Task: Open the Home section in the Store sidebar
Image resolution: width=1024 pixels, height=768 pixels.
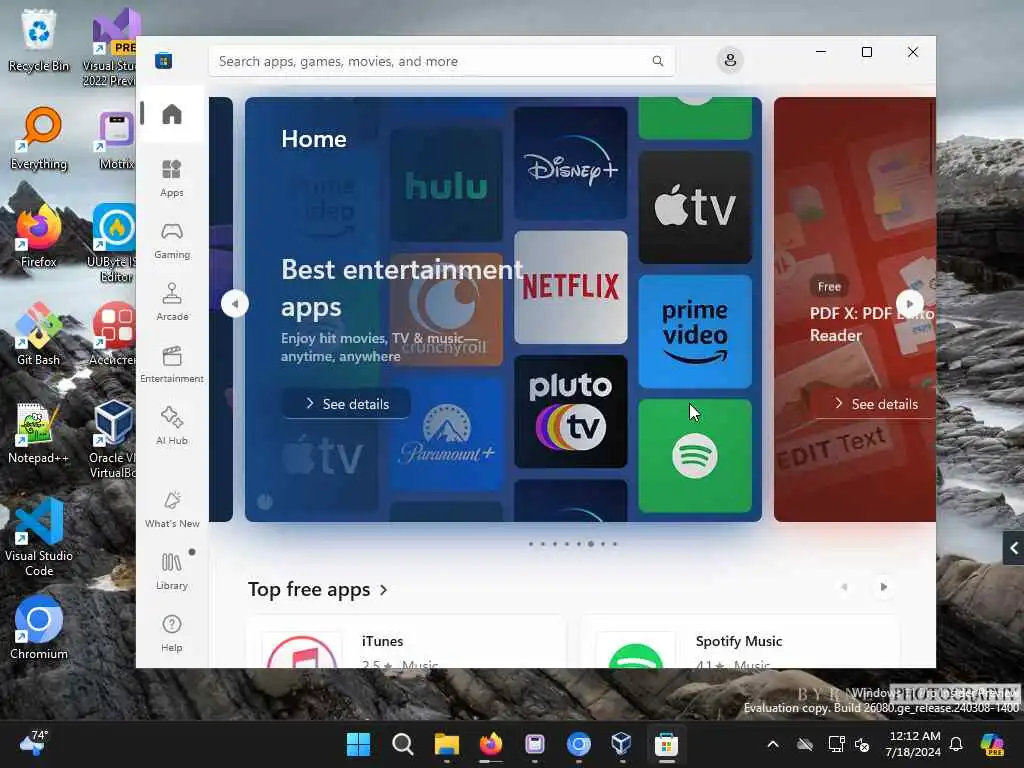Action: 172,114
